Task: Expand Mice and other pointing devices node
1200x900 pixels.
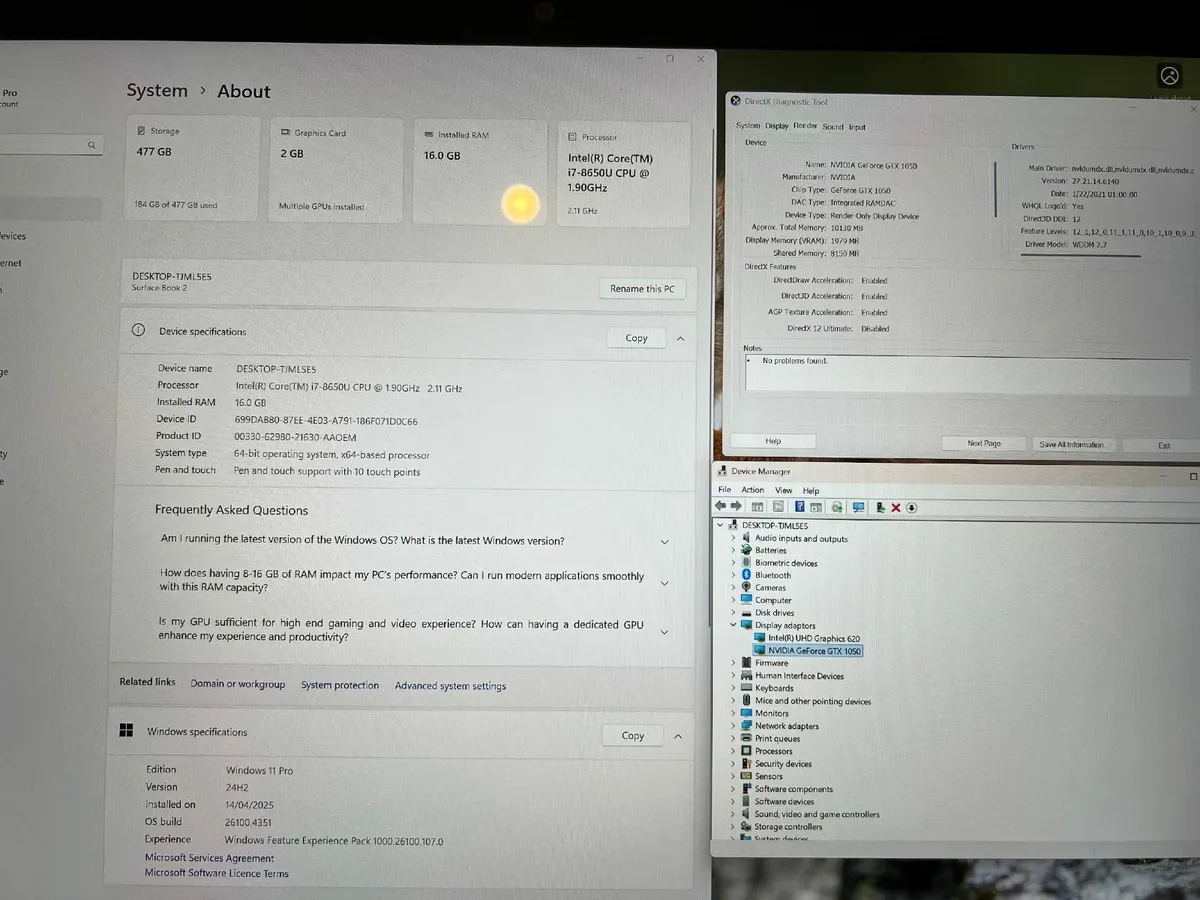Action: tap(733, 701)
